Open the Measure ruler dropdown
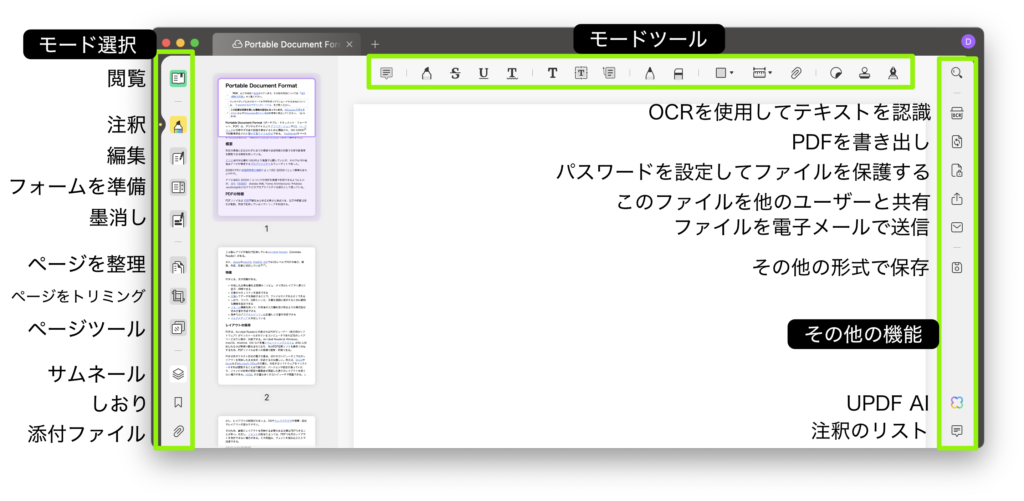This screenshot has width=1024, height=501. (x=762, y=73)
